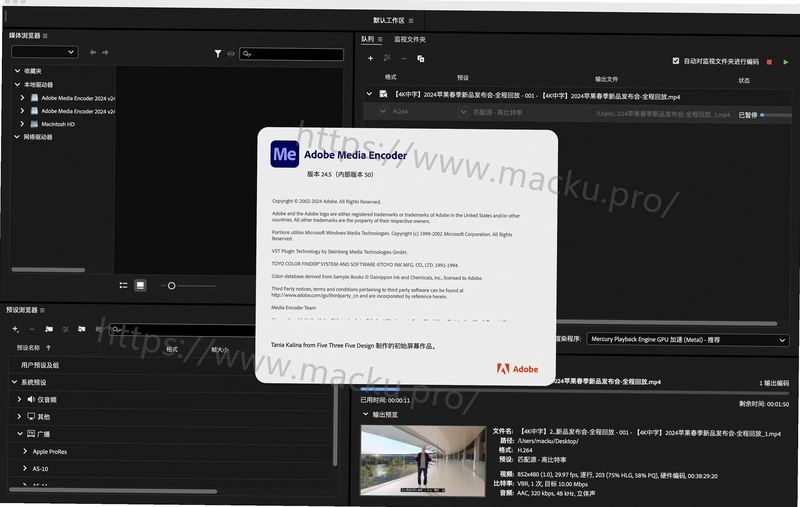Open the 预设浏览器 panel menu icon
The height and width of the screenshot is (507, 800).
tap(42, 310)
